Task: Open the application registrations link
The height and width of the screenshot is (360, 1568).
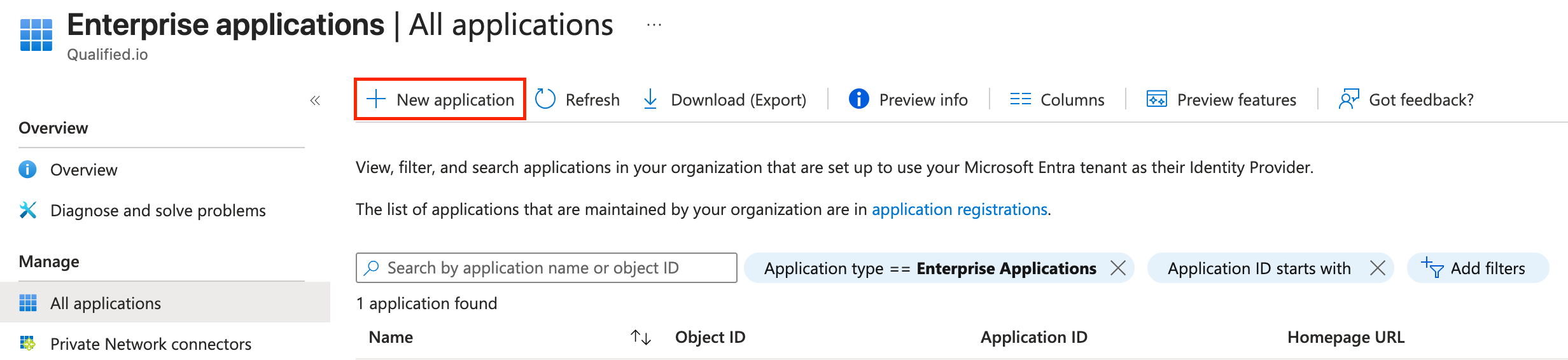Action: pos(960,209)
